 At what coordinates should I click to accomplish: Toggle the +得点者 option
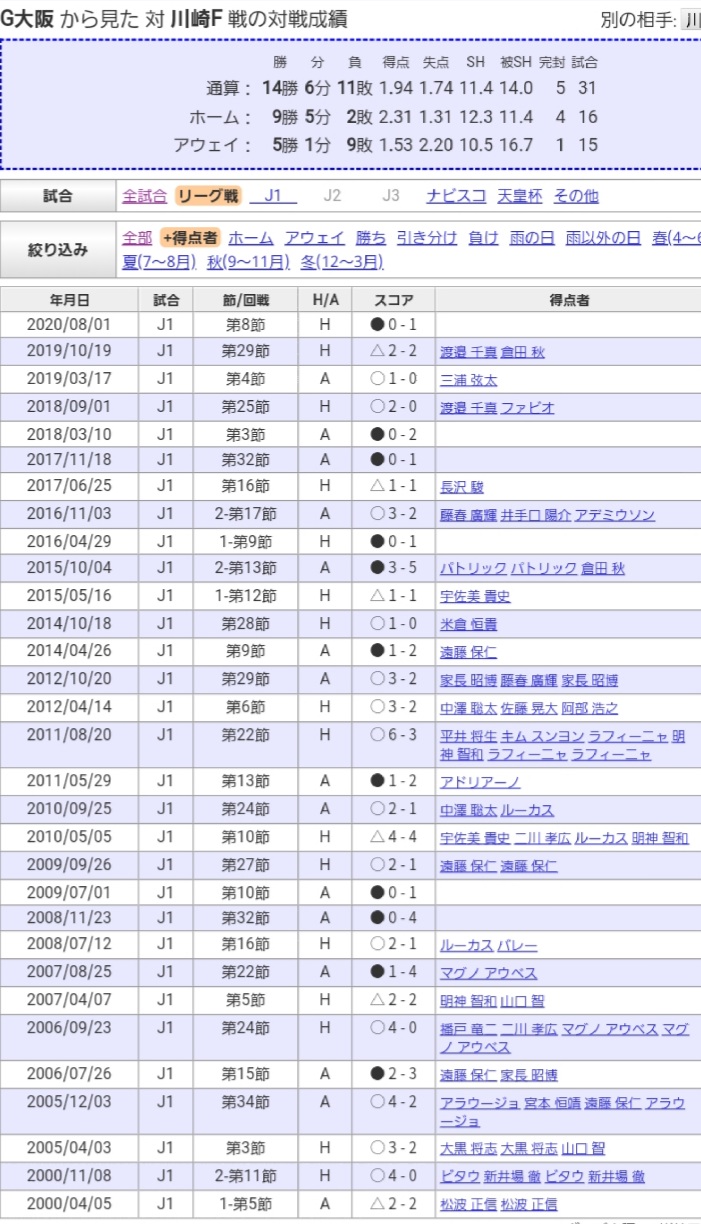click(190, 238)
